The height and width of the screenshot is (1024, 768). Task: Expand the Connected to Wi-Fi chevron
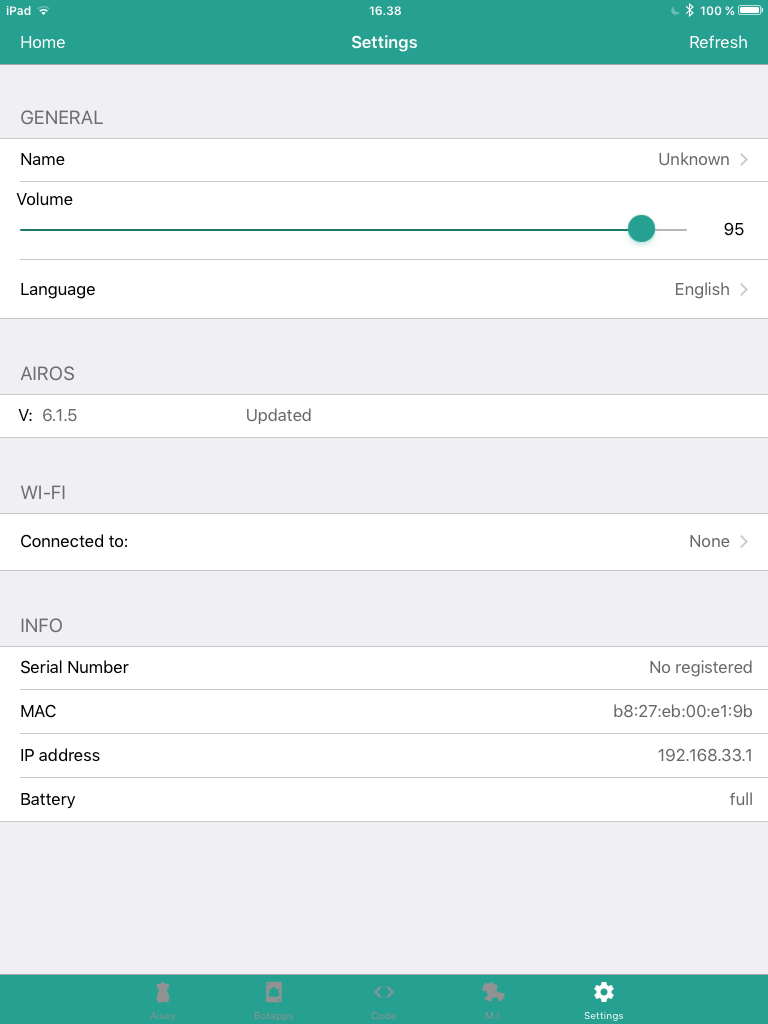click(x=744, y=542)
